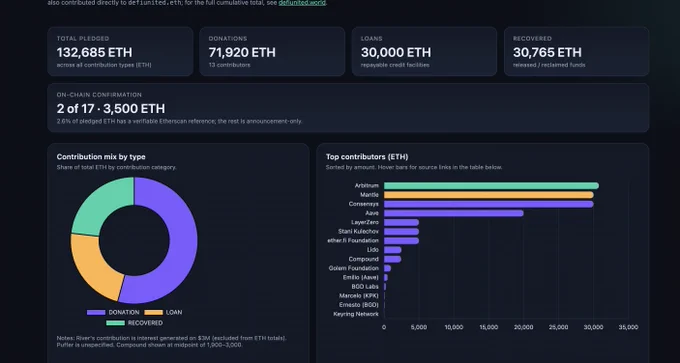This screenshot has width=680, height=363.
Task: Click the Mantle orange bar
Action: tap(489, 195)
